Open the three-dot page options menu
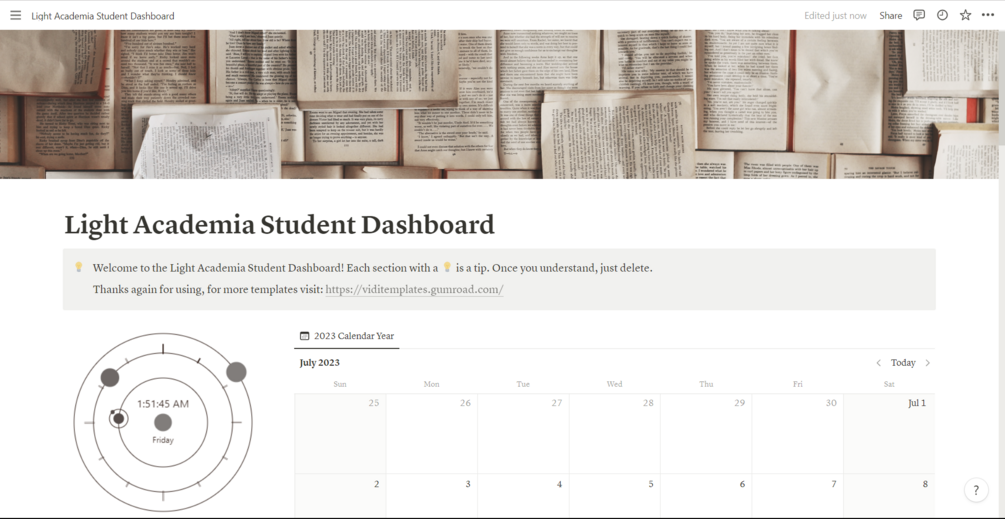 point(988,15)
